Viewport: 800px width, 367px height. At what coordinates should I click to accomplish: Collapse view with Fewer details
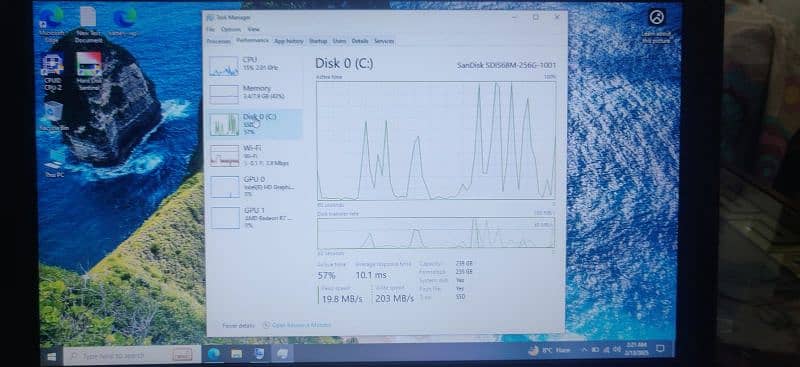[234, 325]
